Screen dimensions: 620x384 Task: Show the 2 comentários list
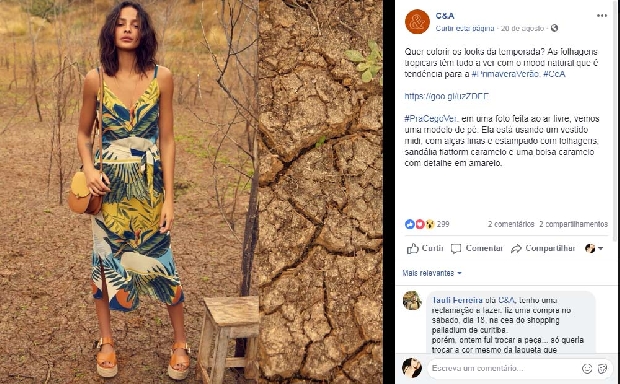point(511,224)
